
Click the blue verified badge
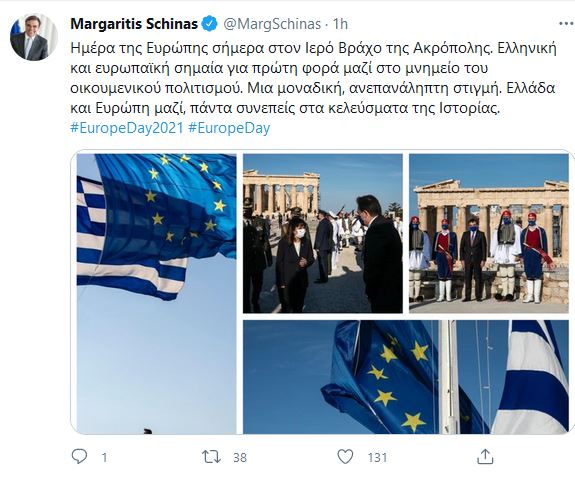[x=210, y=24]
